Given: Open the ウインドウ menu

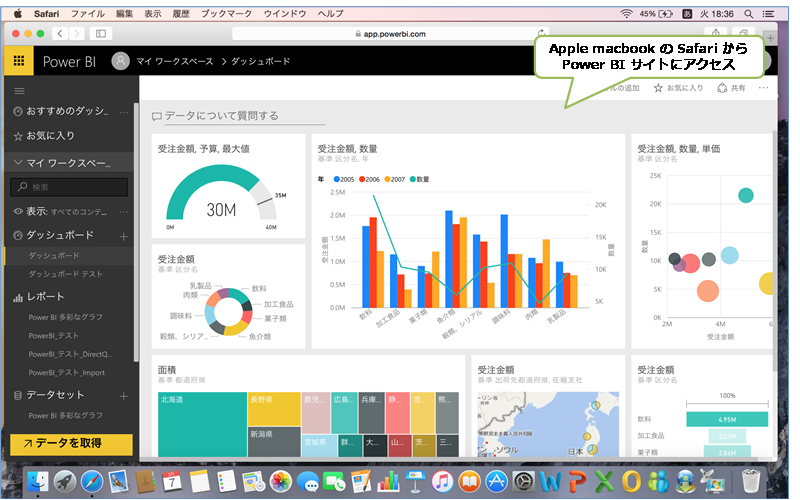Looking at the screenshot, I should [x=285, y=14].
